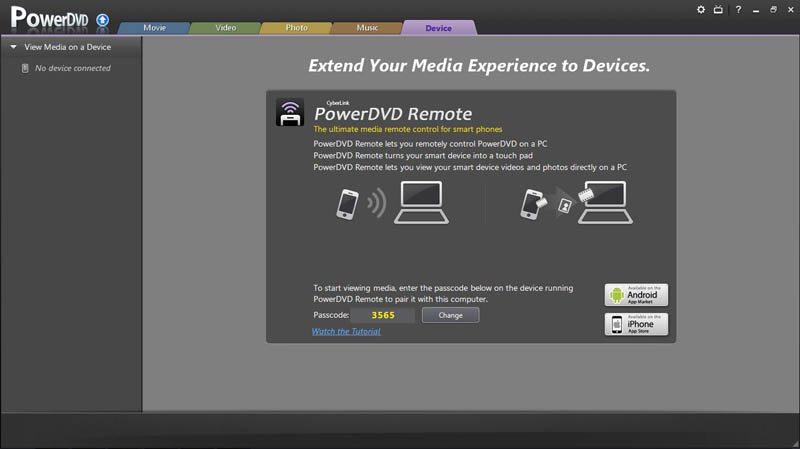Click the device icon beside No device connected

[x=25, y=68]
